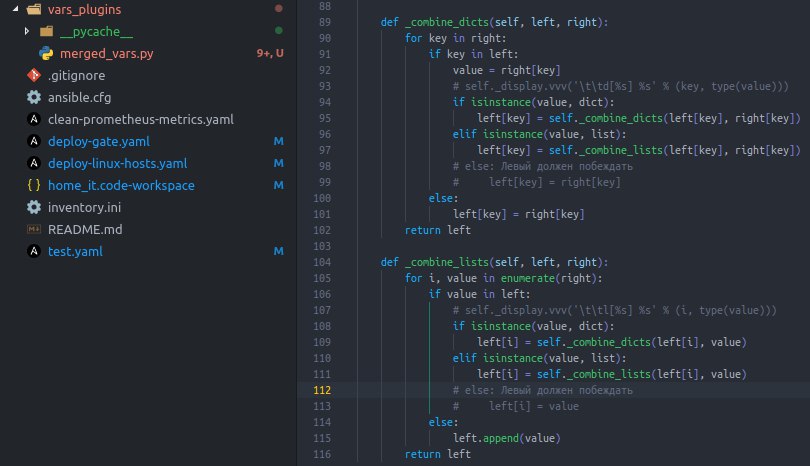Image resolution: width=810 pixels, height=466 pixels.
Task: Click the gear icon beside inventory.ini
Action: point(34,207)
